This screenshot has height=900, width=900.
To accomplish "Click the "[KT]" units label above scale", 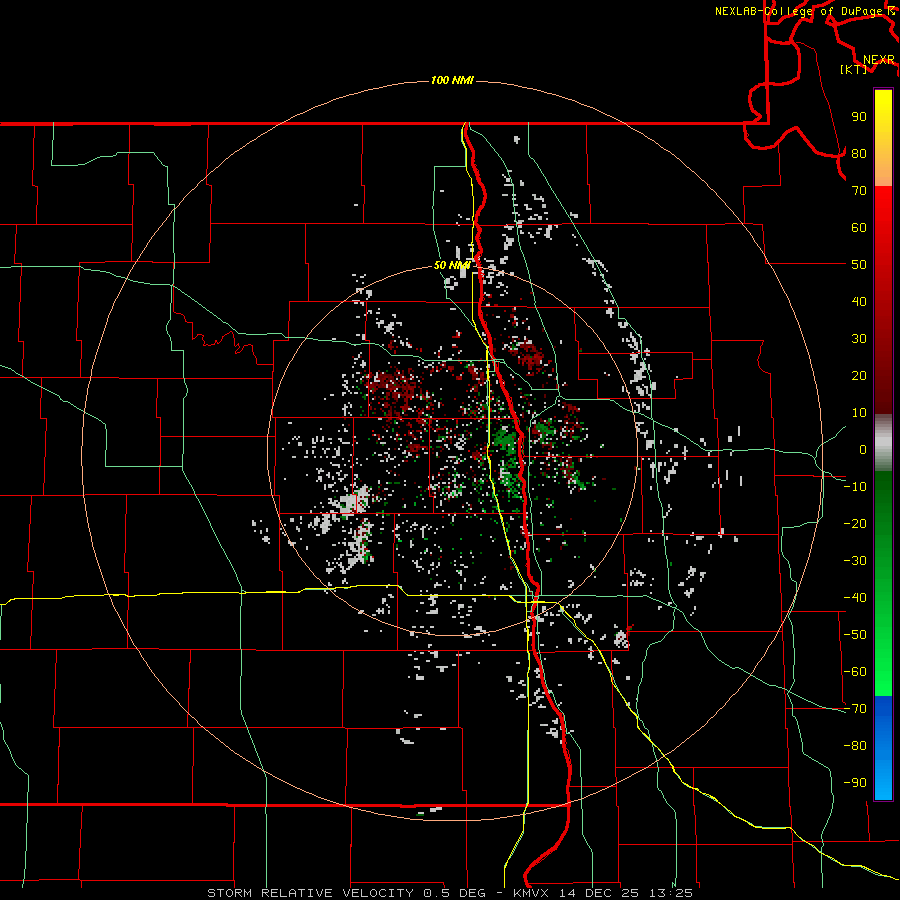I will pos(854,69).
